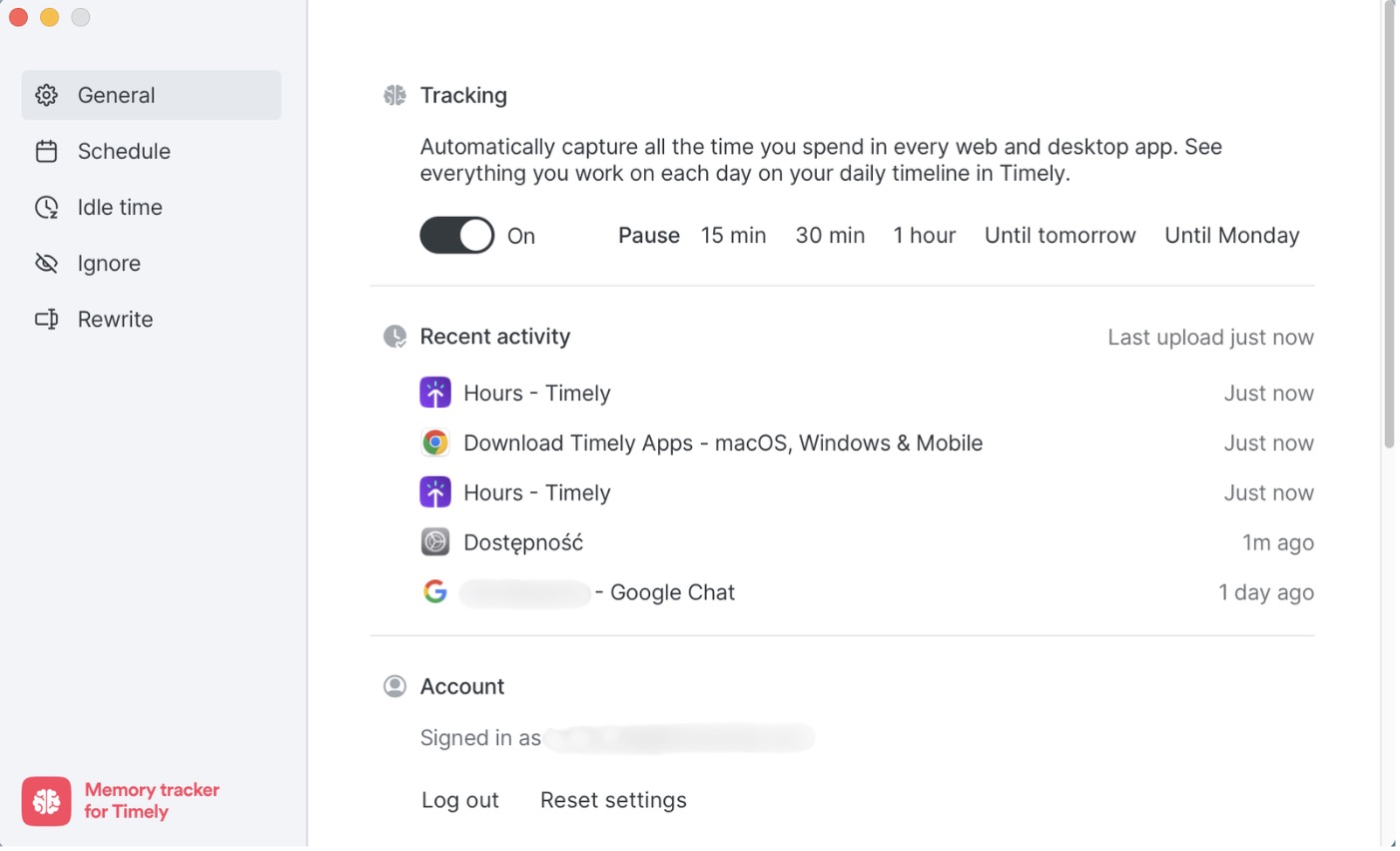Click the Ignore crossed-eye icon
This screenshot has width=1400, height=851.
[46, 263]
